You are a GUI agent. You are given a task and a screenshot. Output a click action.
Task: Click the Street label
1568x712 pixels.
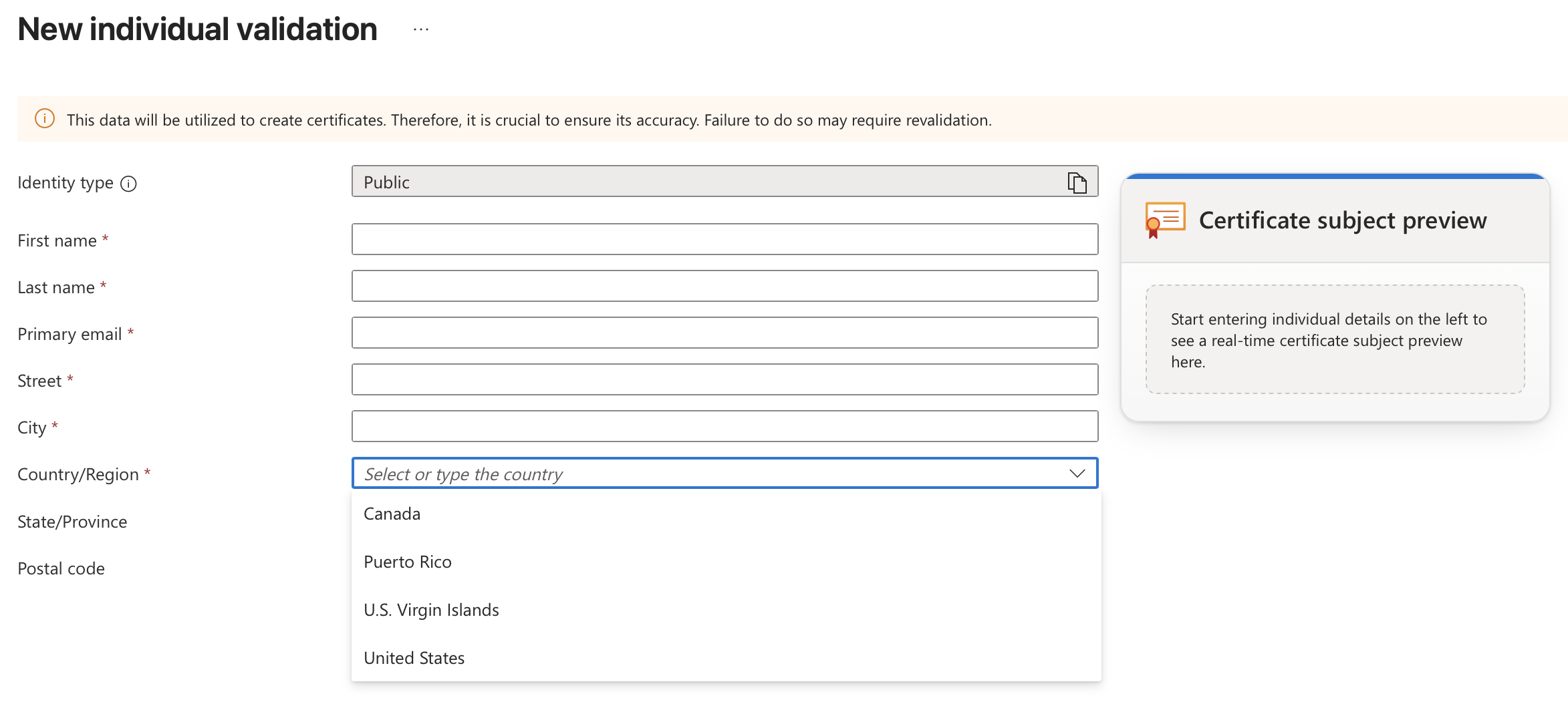tap(39, 381)
